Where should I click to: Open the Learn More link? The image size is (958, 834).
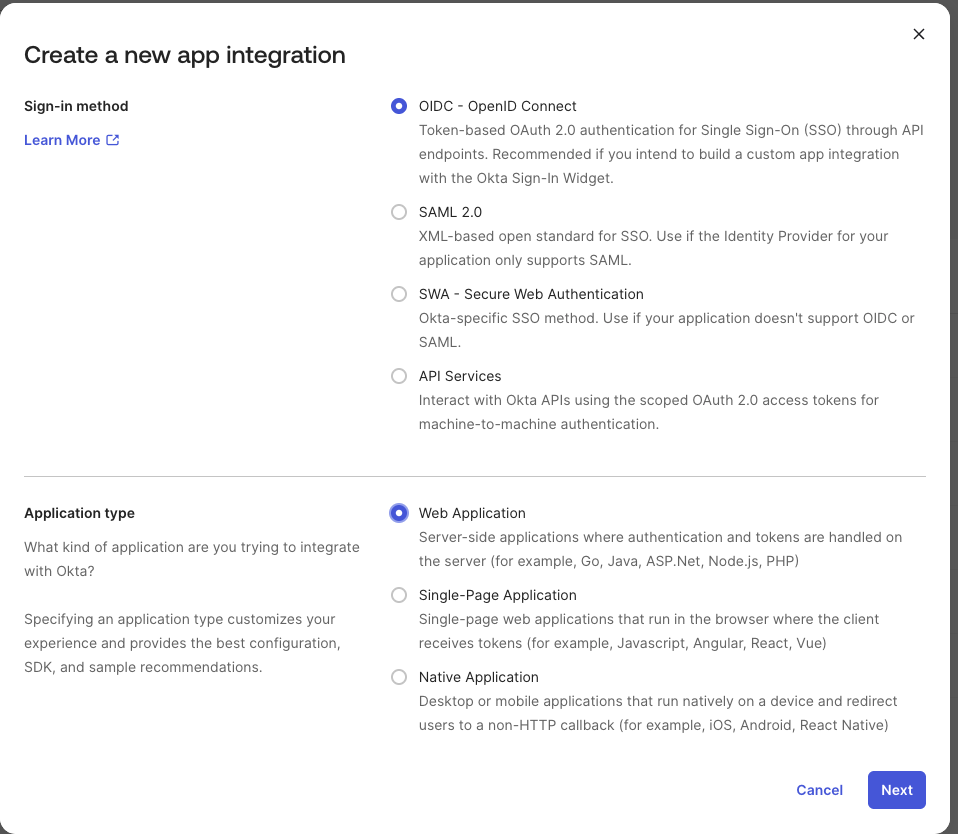pyautogui.click(x=62, y=140)
